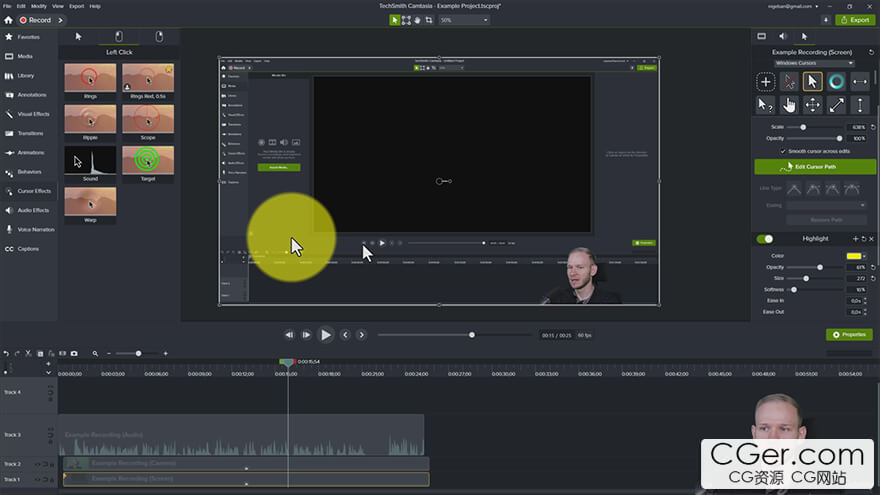
Task: Switch to Audio properties tab
Action: [783, 36]
